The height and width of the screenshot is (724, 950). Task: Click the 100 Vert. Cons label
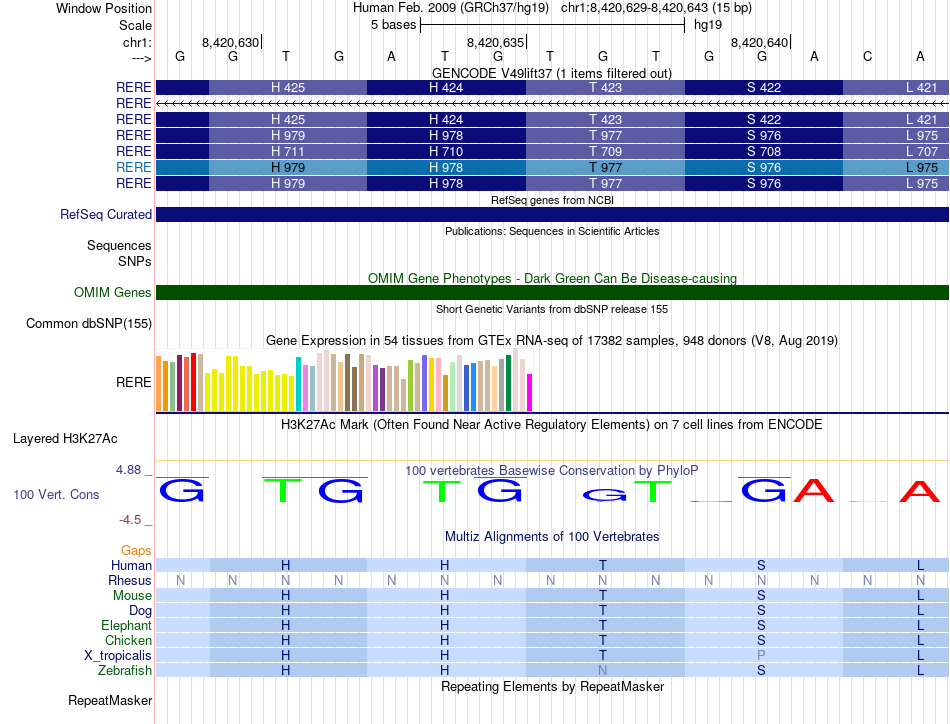pos(56,494)
